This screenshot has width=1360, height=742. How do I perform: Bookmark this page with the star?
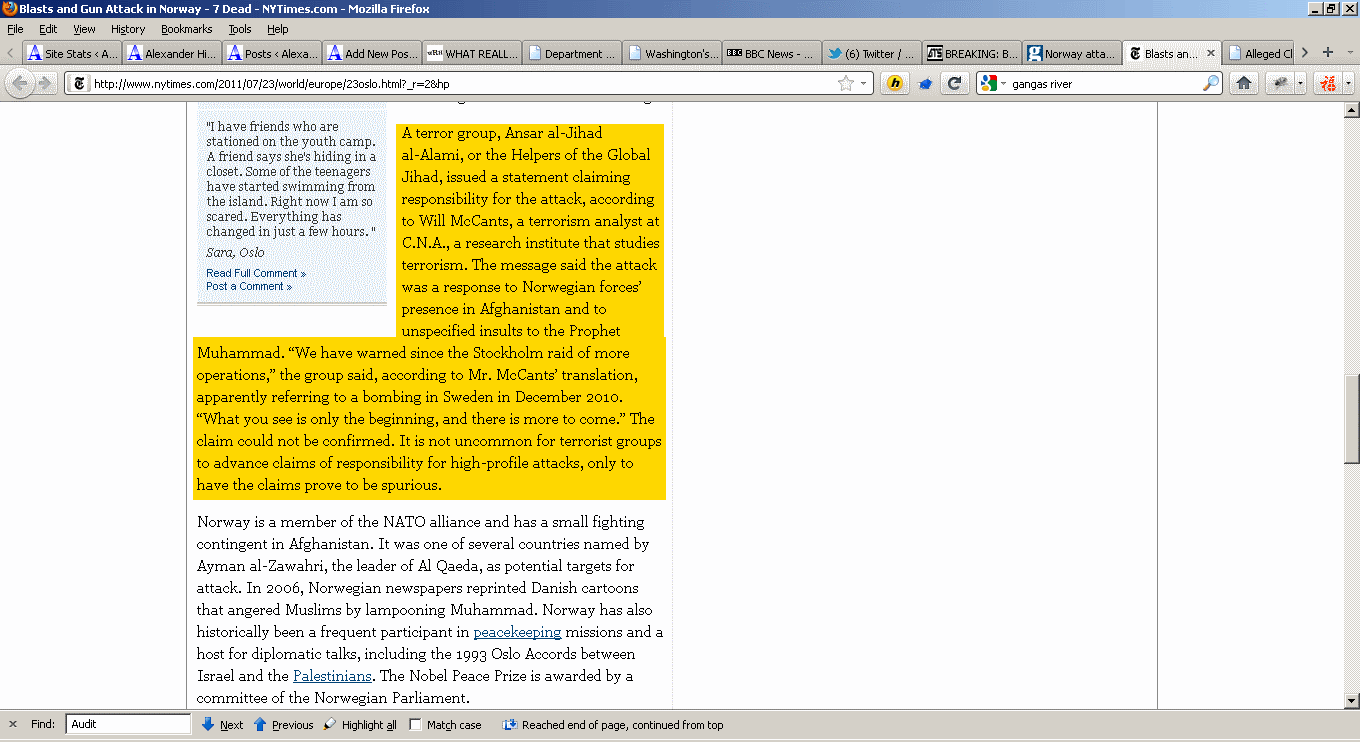pos(846,83)
